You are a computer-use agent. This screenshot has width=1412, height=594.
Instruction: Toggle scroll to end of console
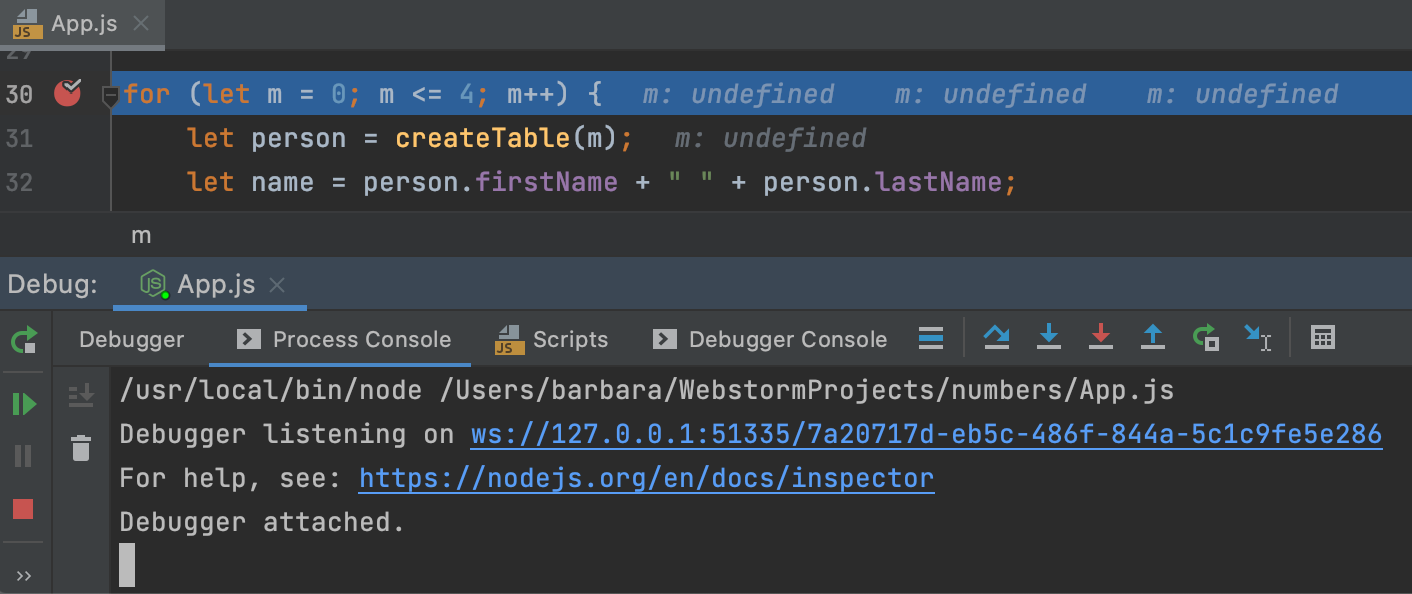81,396
